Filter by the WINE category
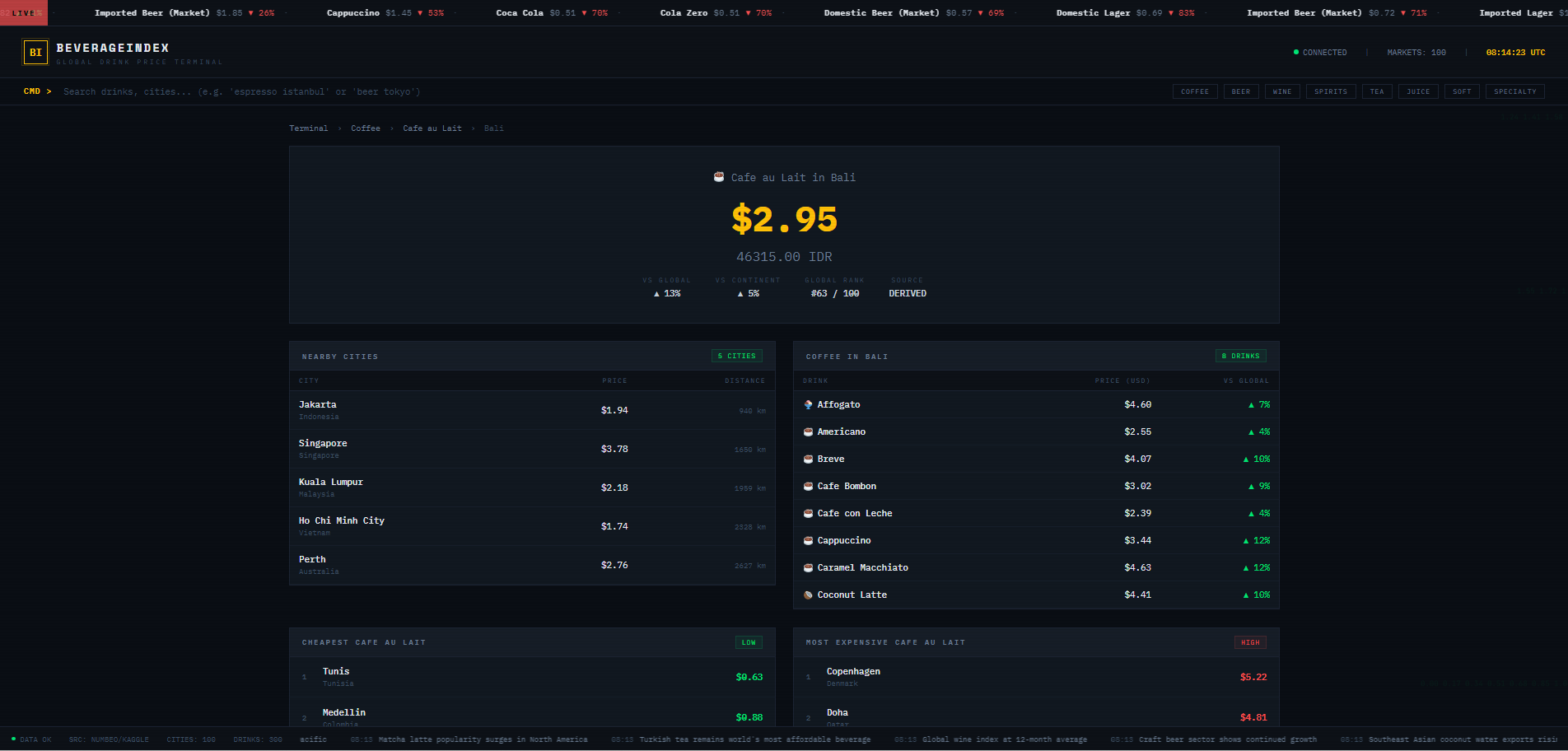1568x751 pixels. point(1282,91)
